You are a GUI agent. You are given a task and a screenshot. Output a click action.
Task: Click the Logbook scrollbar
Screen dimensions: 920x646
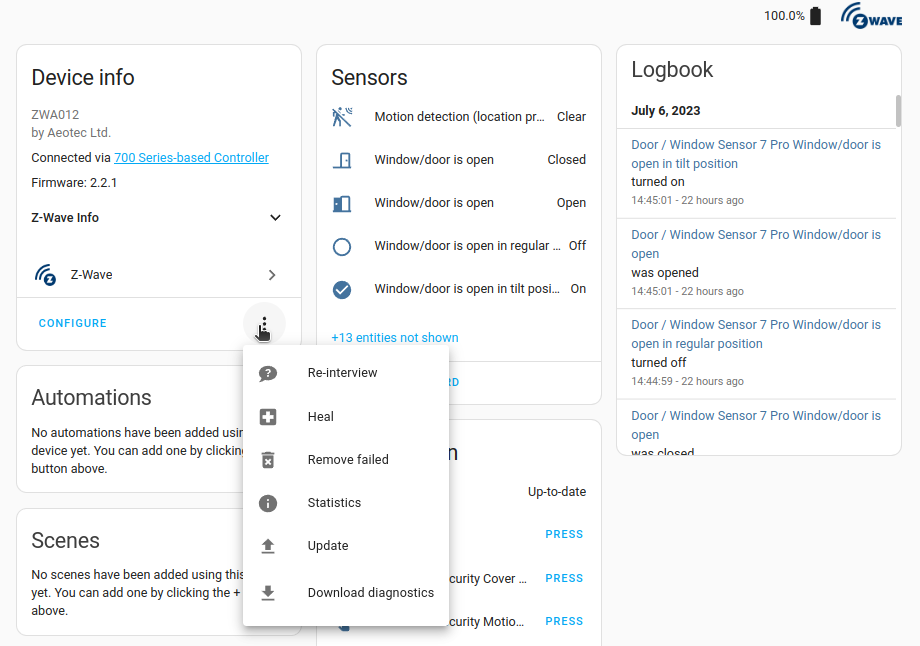pyautogui.click(x=898, y=110)
